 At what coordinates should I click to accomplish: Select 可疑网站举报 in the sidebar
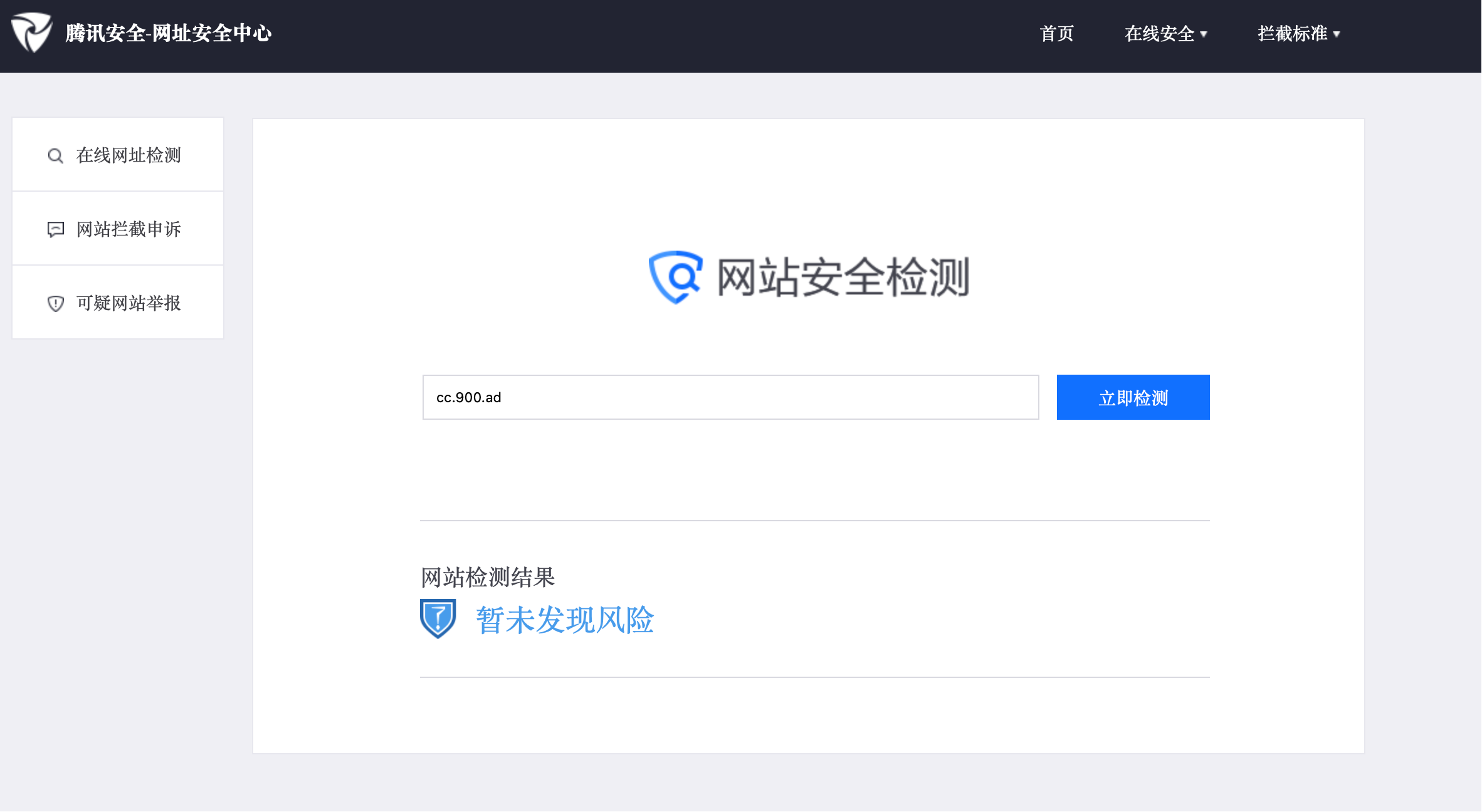coord(129,303)
